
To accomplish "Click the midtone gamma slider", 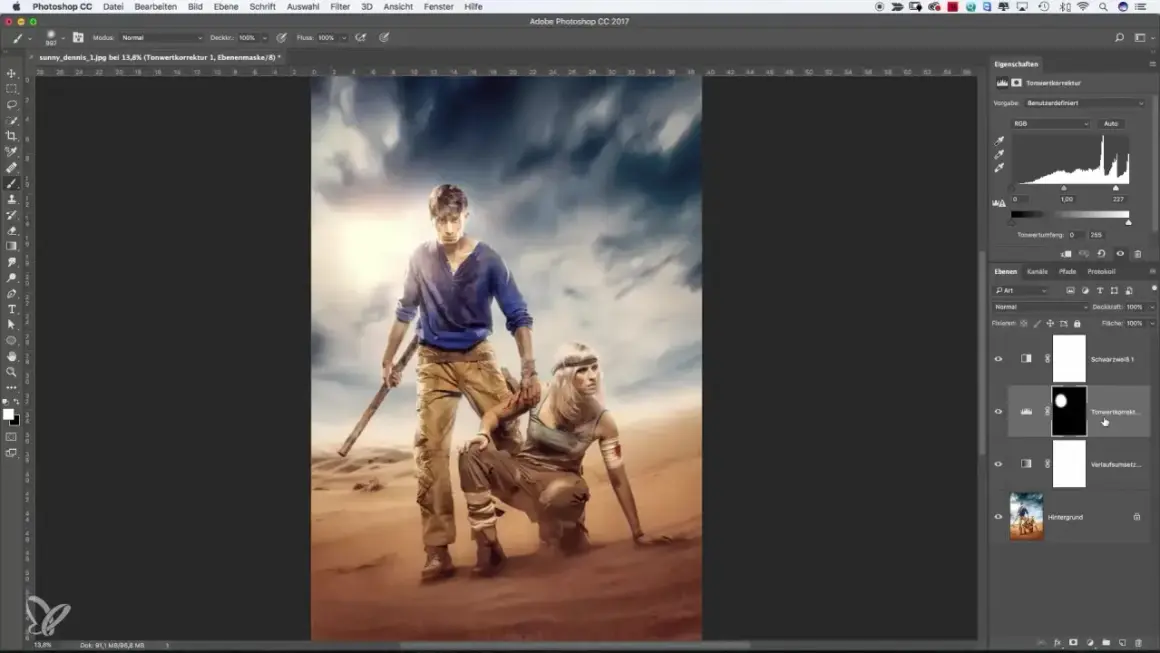I will [x=1064, y=189].
